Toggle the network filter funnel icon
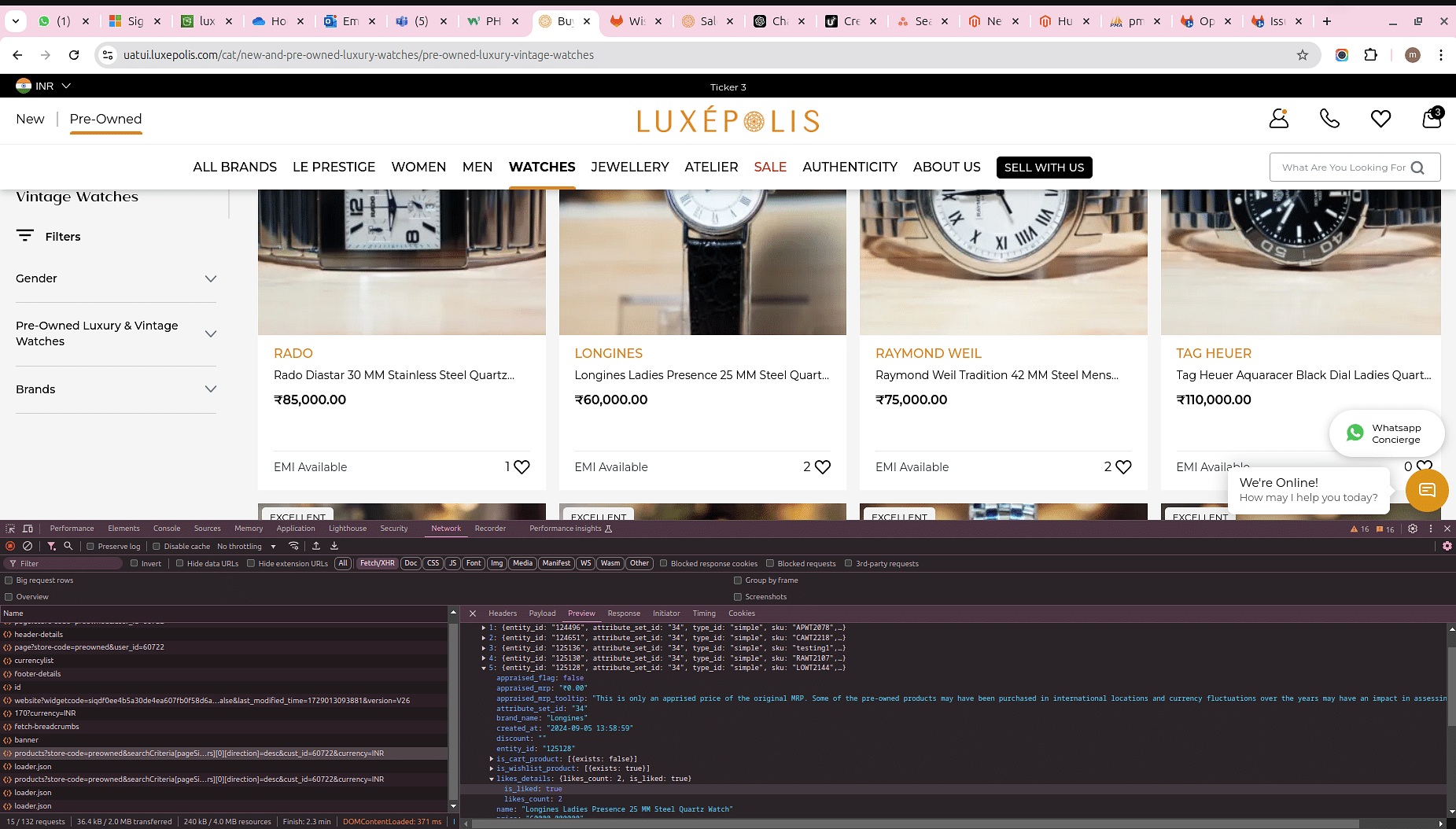 pos(51,546)
